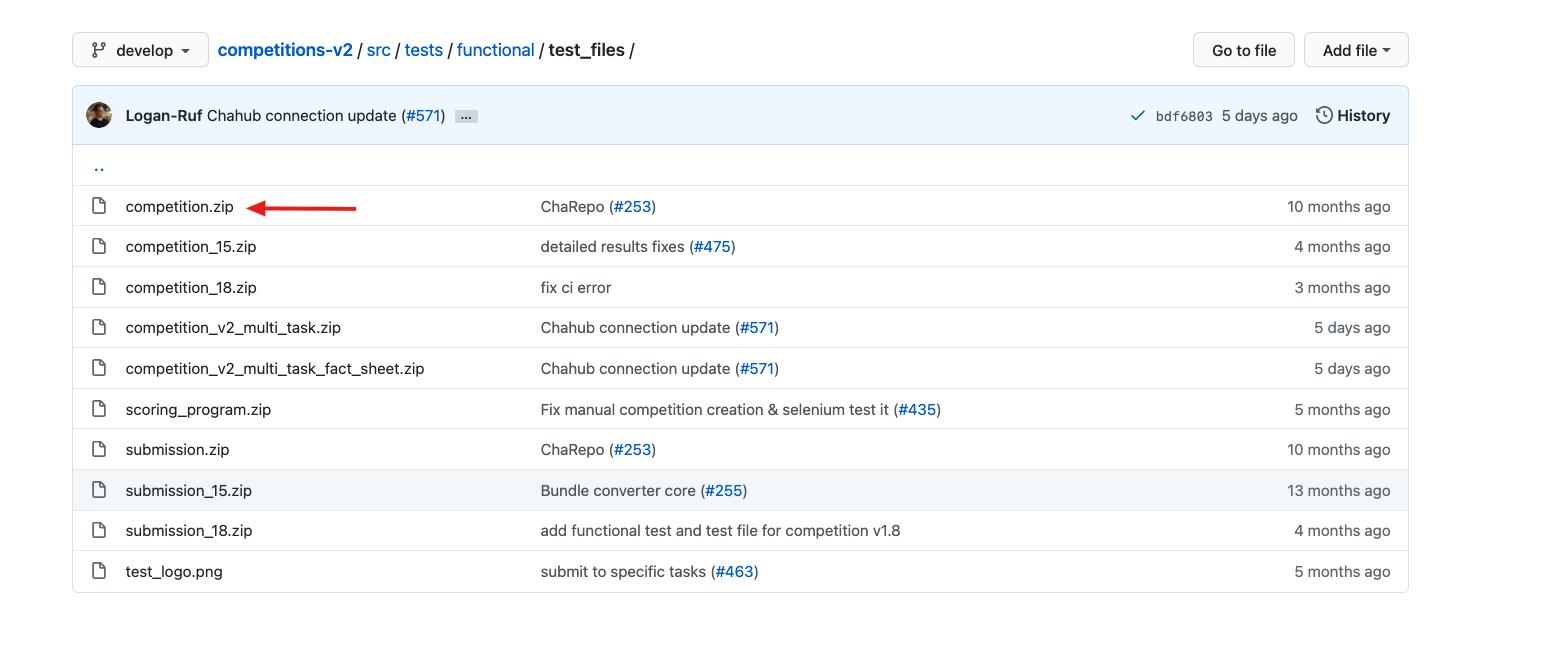Navigate to the functional breadcrumb folder
This screenshot has width=1548, height=645.
click(495, 50)
